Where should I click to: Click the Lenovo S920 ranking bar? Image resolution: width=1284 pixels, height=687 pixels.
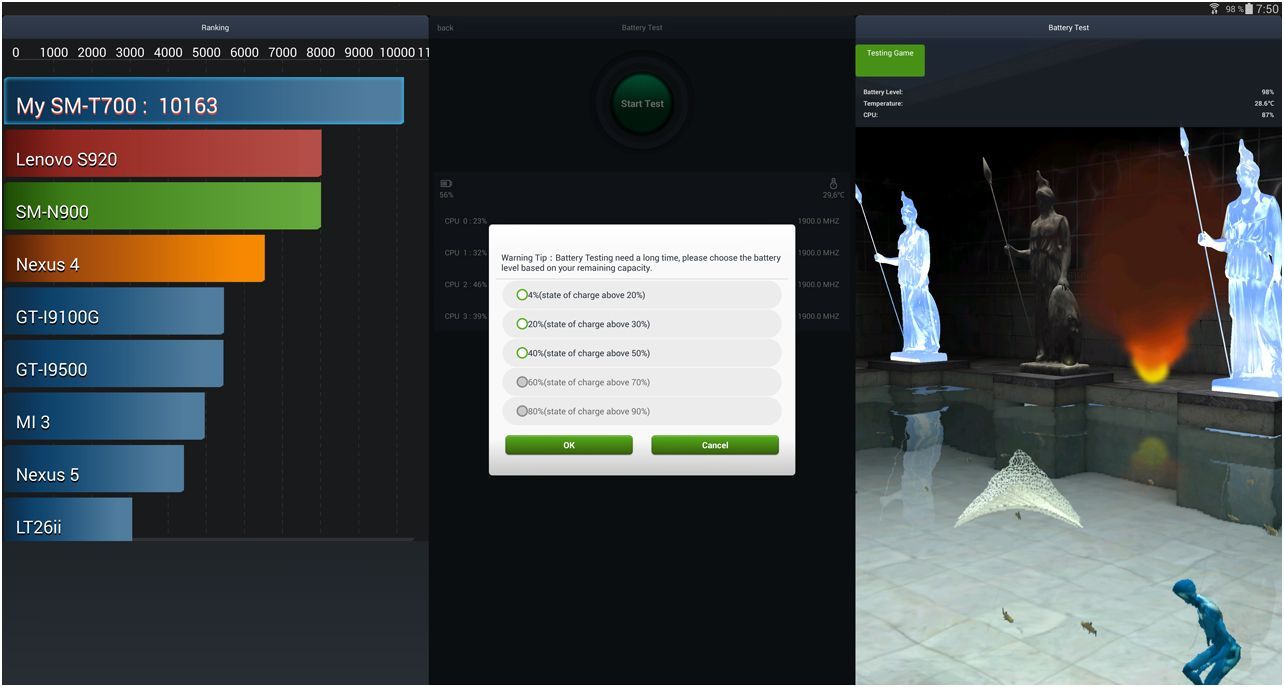tap(162, 154)
